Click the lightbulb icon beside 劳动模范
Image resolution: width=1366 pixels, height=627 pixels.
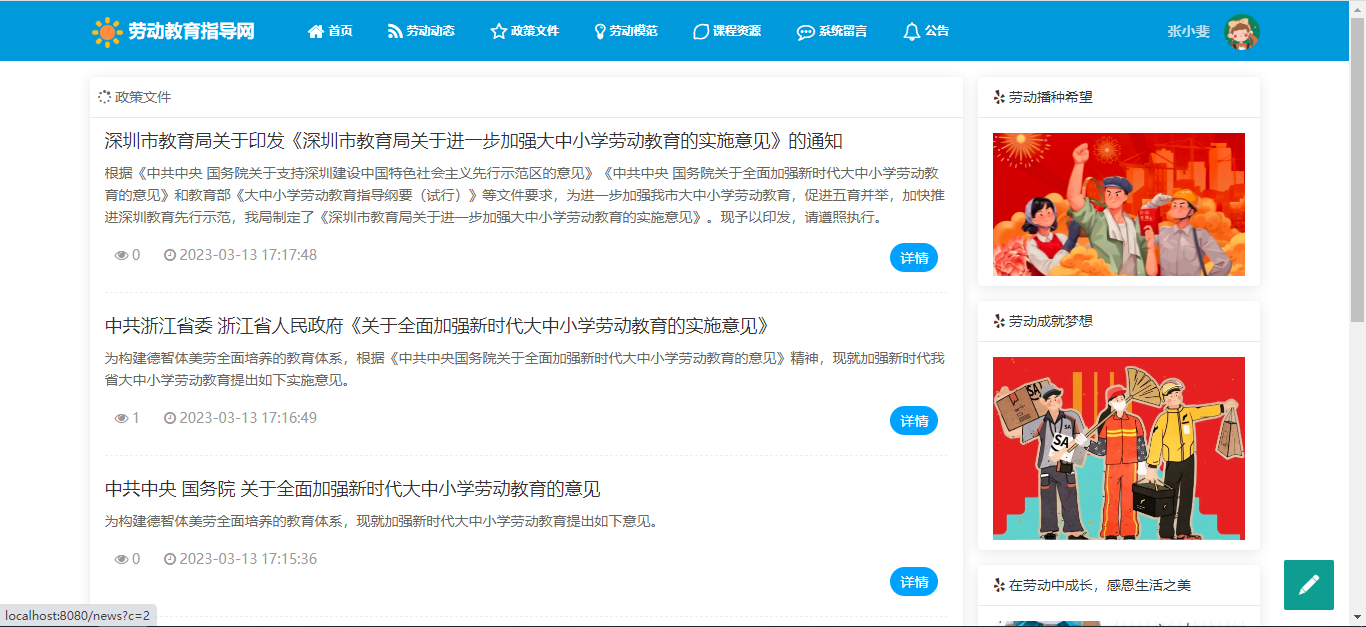(600, 32)
